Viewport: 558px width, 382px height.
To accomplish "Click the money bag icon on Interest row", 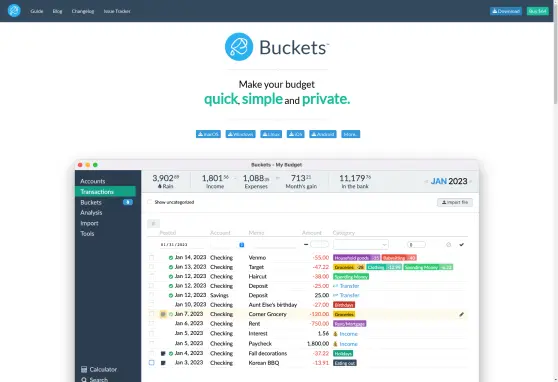I will (335, 334).
